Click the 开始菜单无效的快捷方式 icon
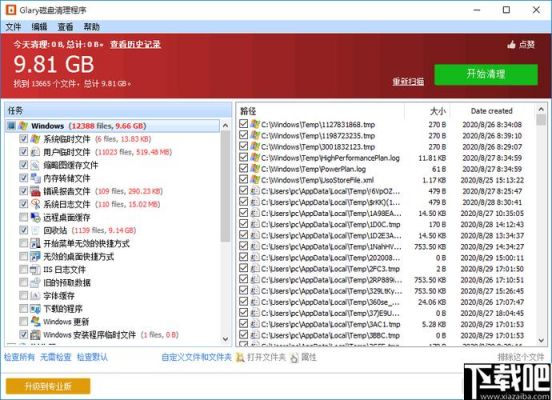The width and height of the screenshot is (552, 400). click(35, 243)
